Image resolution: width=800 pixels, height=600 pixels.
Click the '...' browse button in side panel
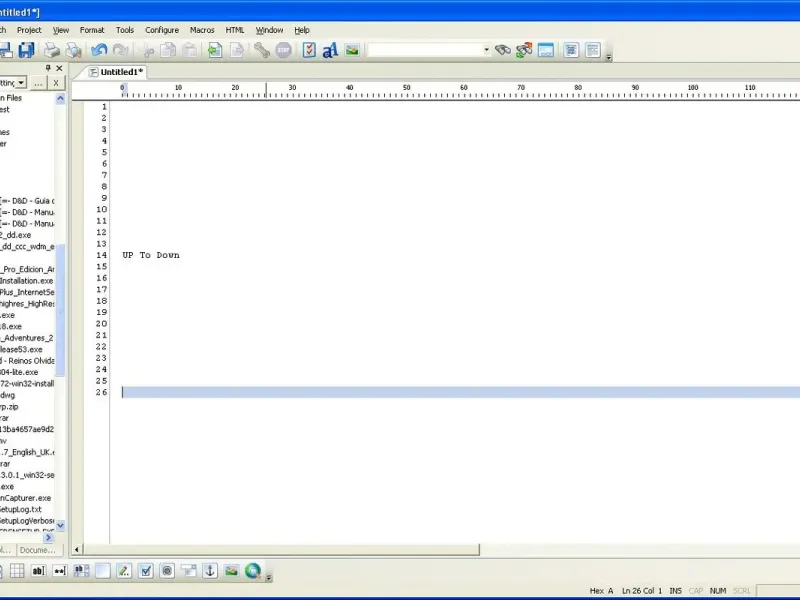[38, 83]
